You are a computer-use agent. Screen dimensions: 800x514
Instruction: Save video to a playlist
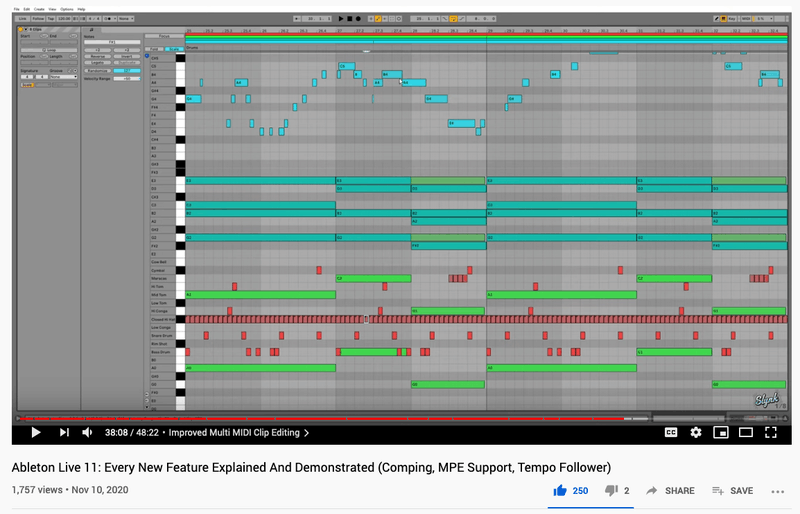tap(732, 491)
